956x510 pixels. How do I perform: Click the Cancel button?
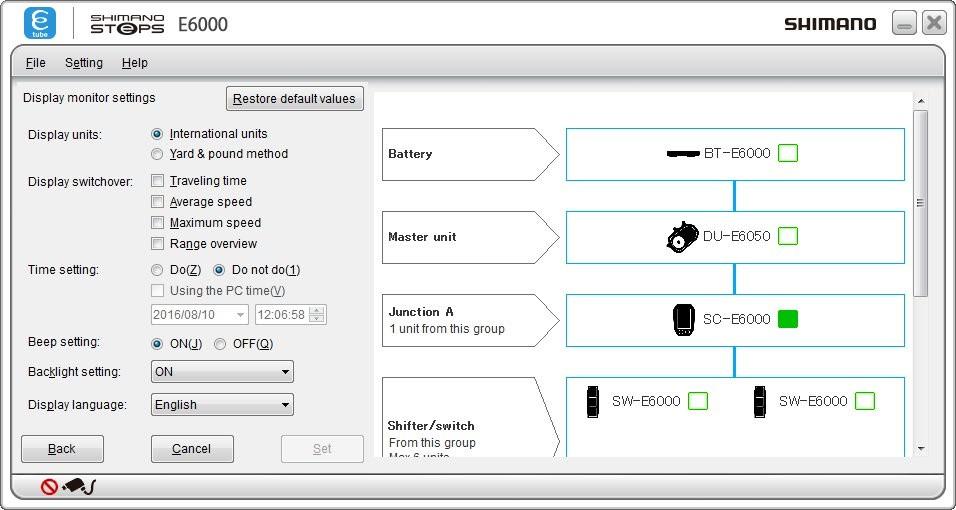192,449
